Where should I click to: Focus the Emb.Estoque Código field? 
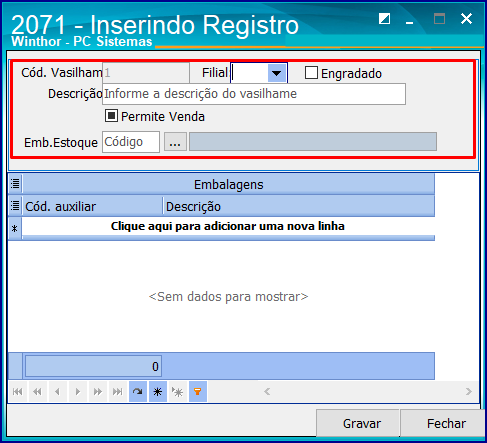coord(131,142)
